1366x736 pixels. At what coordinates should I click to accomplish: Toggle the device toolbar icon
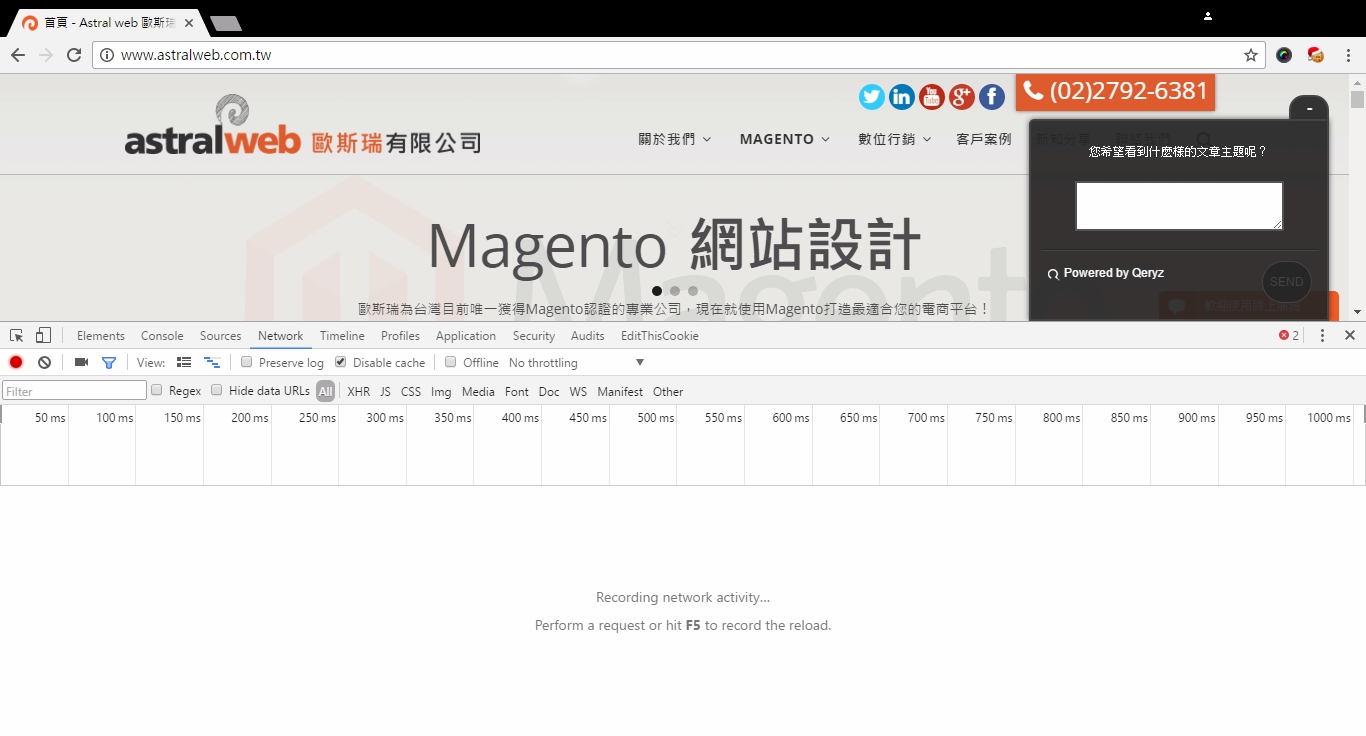(x=43, y=336)
